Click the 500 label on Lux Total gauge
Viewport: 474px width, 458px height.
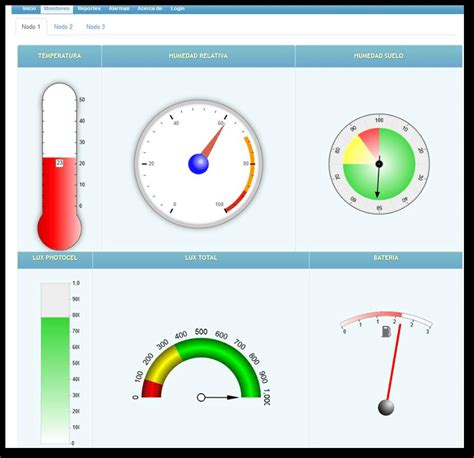201,332
